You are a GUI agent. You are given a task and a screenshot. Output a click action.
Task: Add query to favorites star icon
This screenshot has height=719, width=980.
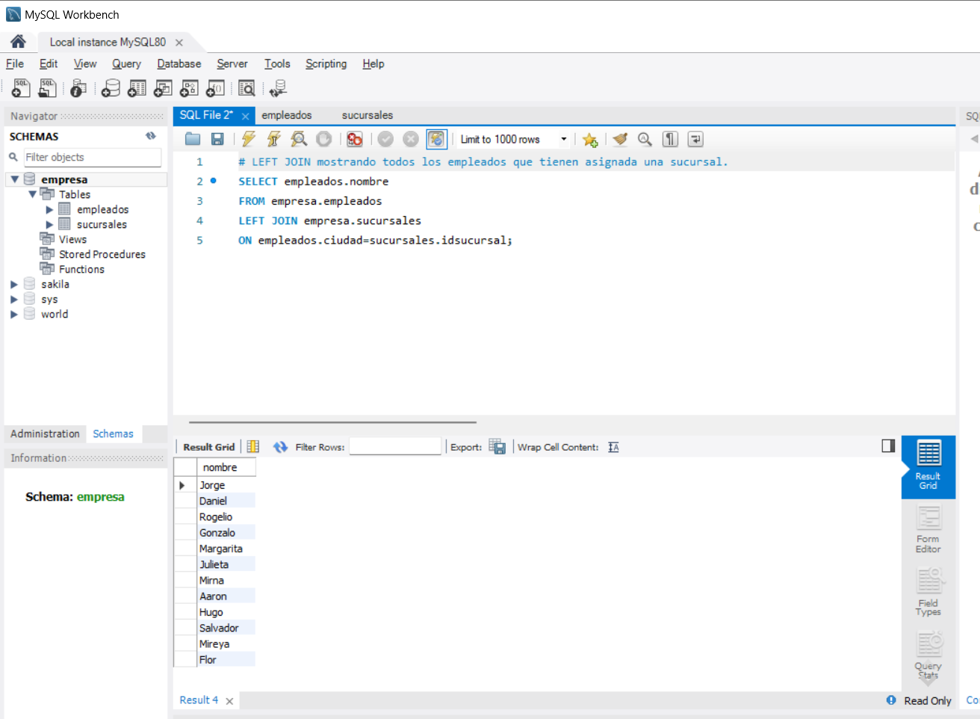(x=589, y=139)
